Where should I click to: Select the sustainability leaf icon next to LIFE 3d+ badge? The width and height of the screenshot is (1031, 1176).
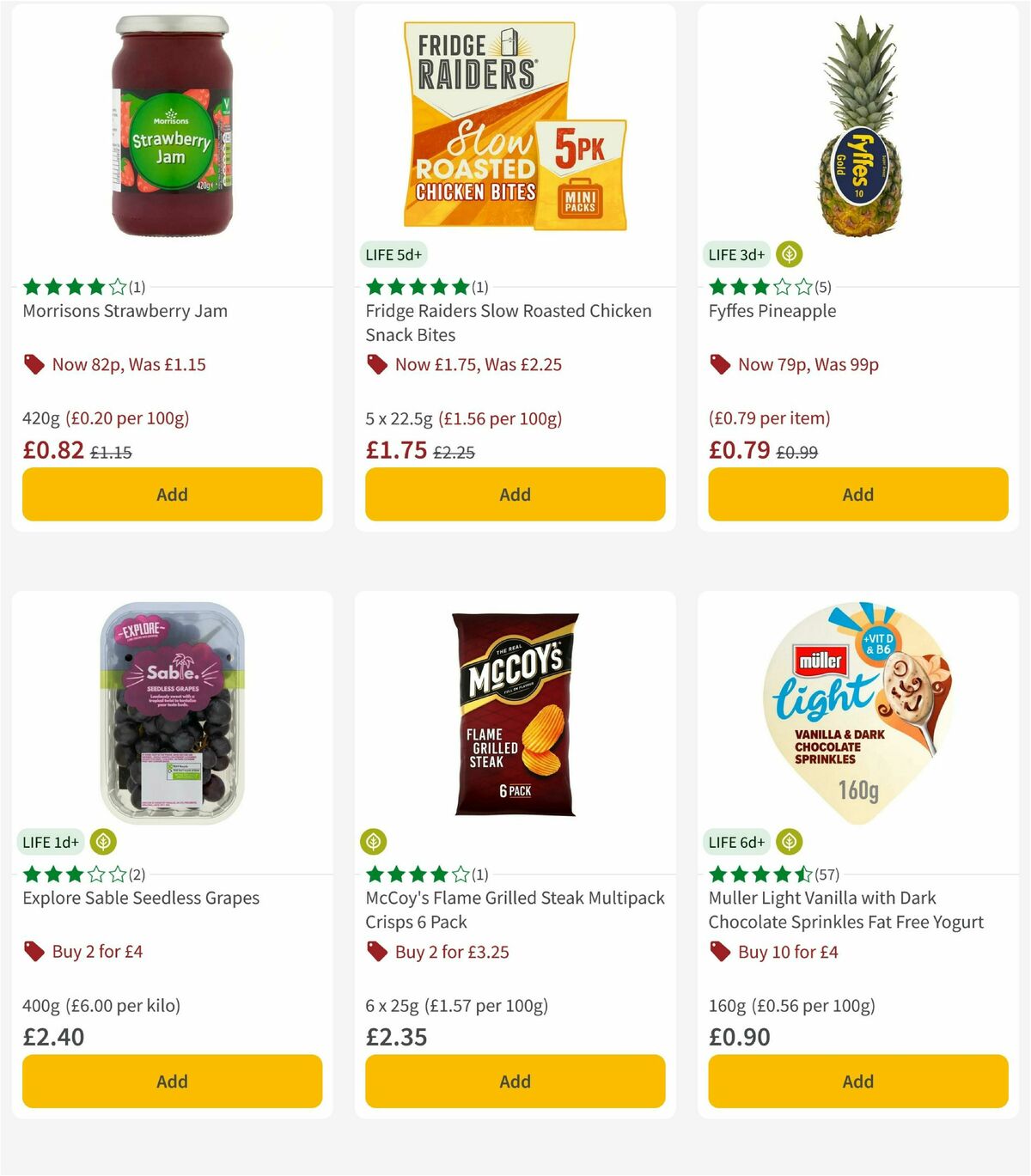788,253
